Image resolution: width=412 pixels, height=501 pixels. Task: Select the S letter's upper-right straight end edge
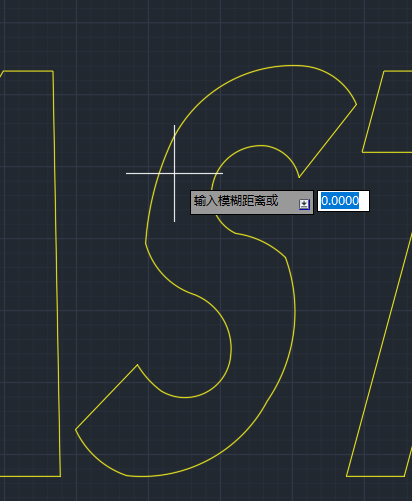click(x=328, y=141)
